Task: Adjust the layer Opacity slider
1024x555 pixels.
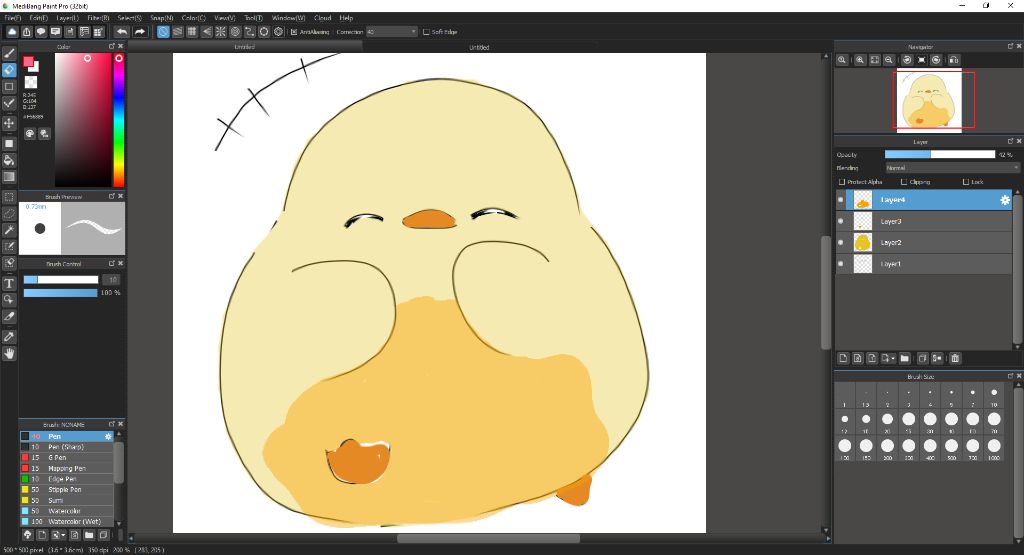Action: click(x=940, y=154)
